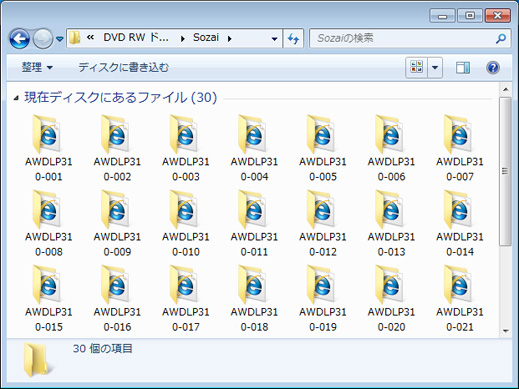Select the AWDLP310-005 folder icon
Image resolution: width=519 pixels, height=389 pixels.
[321, 134]
